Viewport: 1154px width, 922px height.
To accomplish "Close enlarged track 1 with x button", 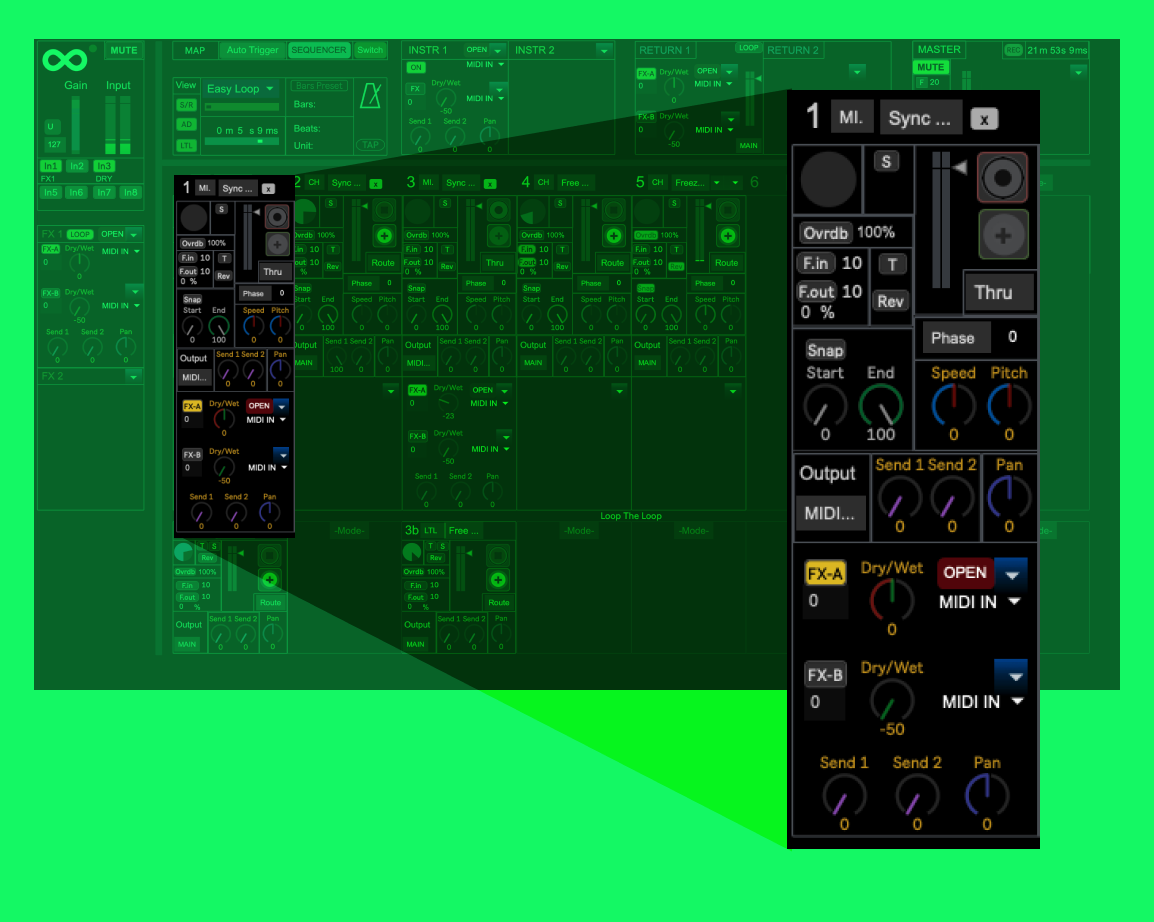I will [983, 119].
